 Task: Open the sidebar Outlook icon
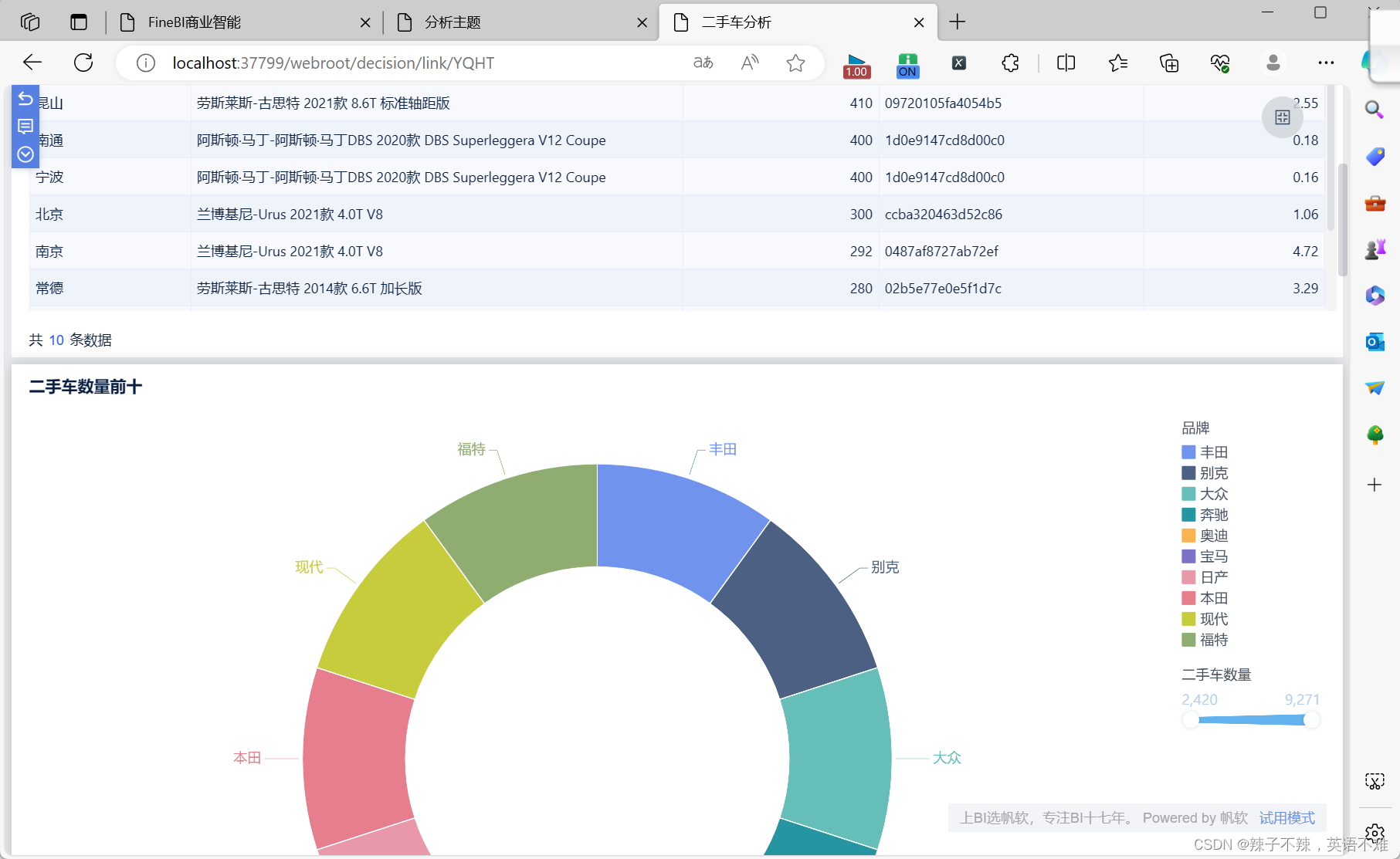(1375, 342)
